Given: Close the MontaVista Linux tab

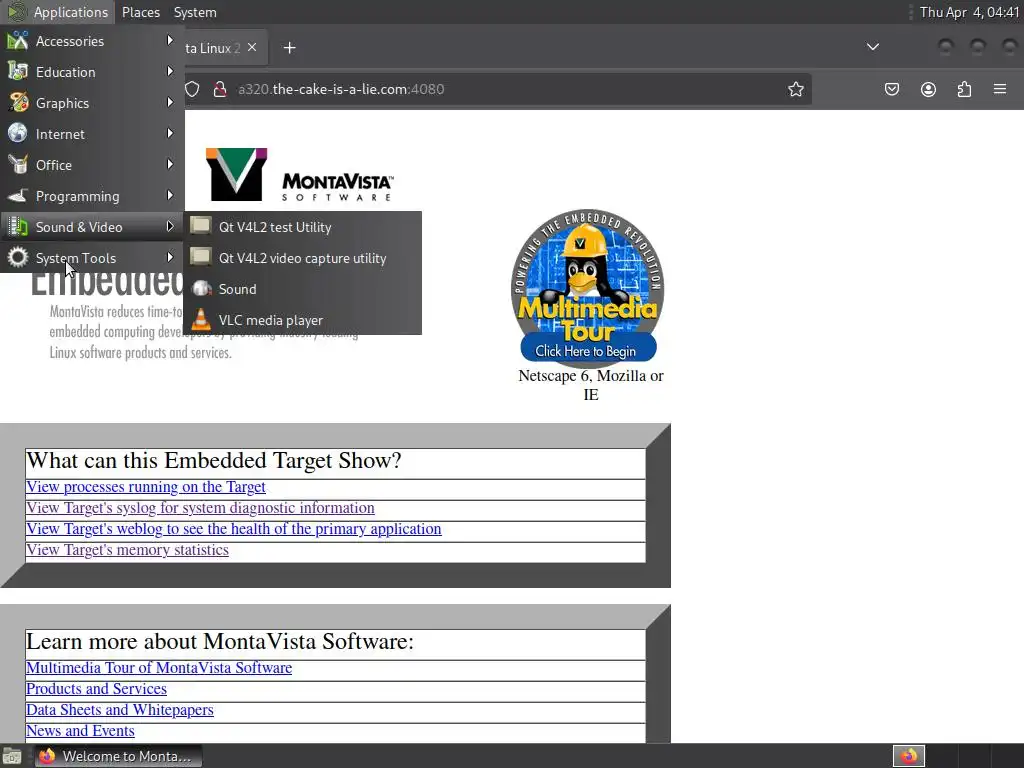Looking at the screenshot, I should point(252,47).
